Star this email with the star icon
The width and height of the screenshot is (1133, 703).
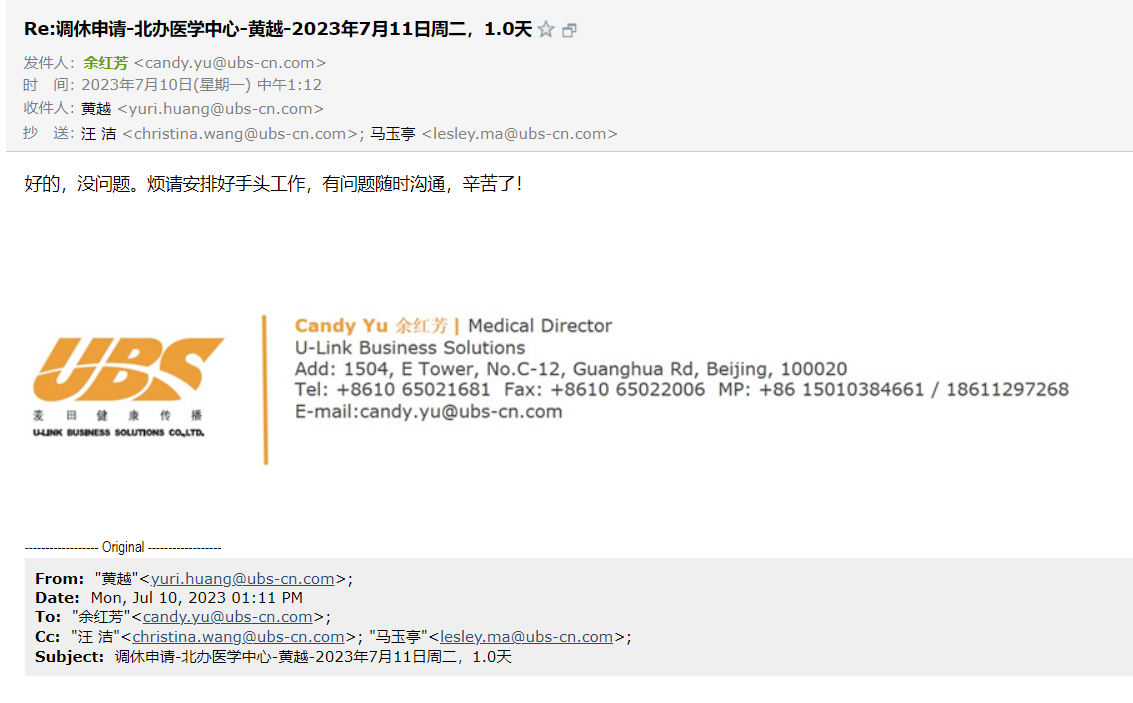tap(546, 30)
